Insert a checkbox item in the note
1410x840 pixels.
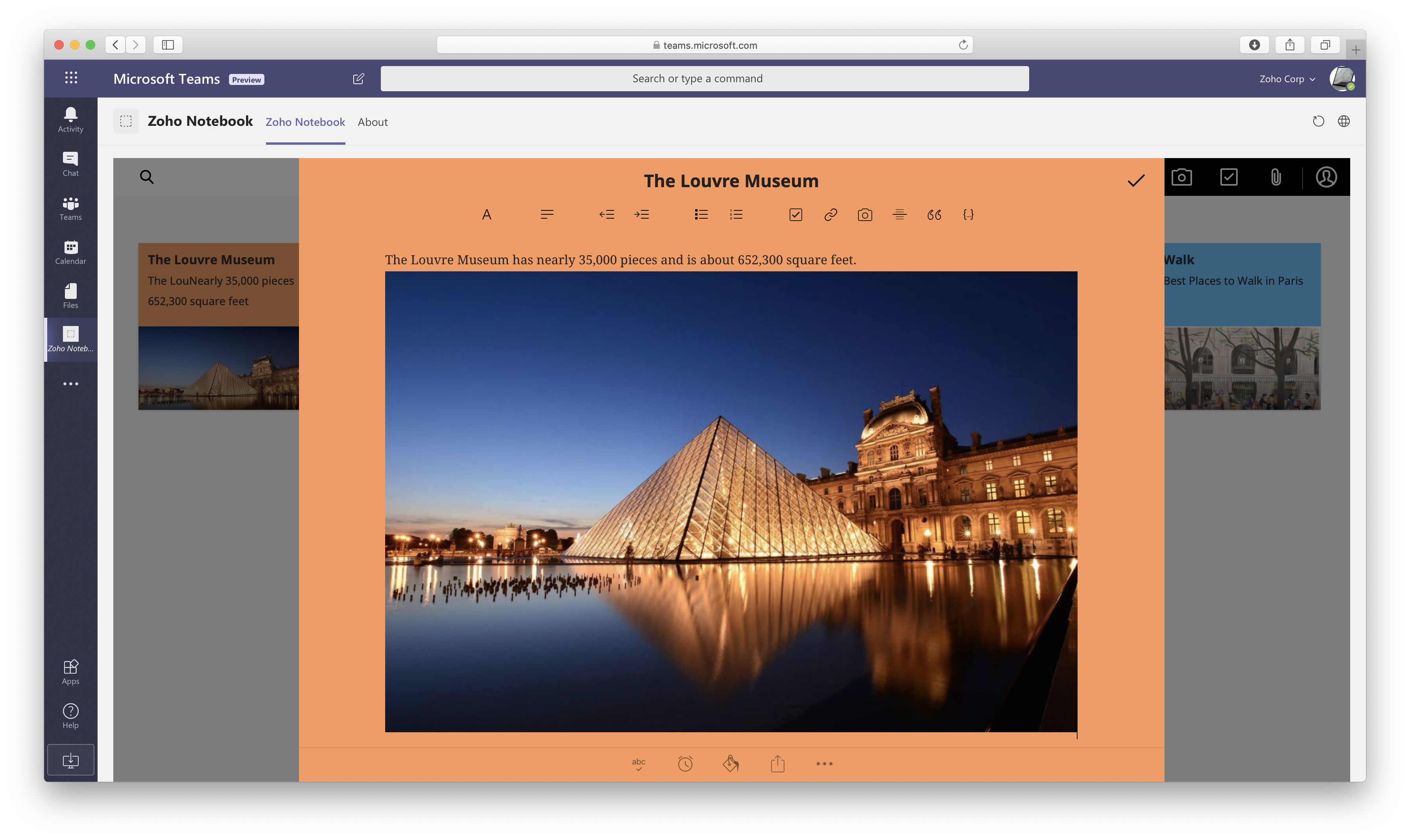(795, 215)
